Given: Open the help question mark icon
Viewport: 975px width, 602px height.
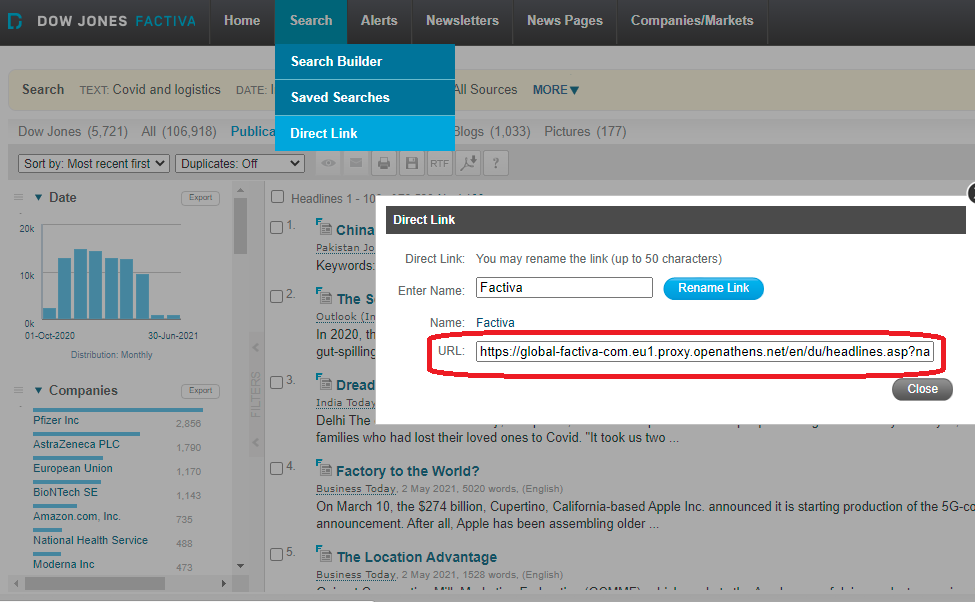Looking at the screenshot, I should click(495, 163).
